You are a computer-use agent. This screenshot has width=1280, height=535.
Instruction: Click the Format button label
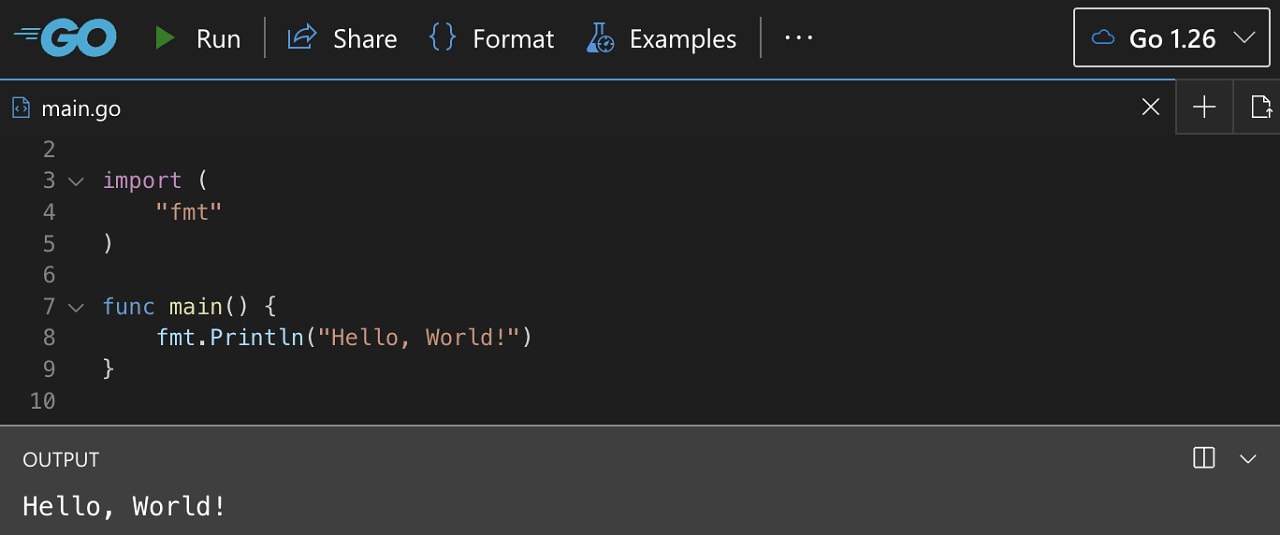513,39
